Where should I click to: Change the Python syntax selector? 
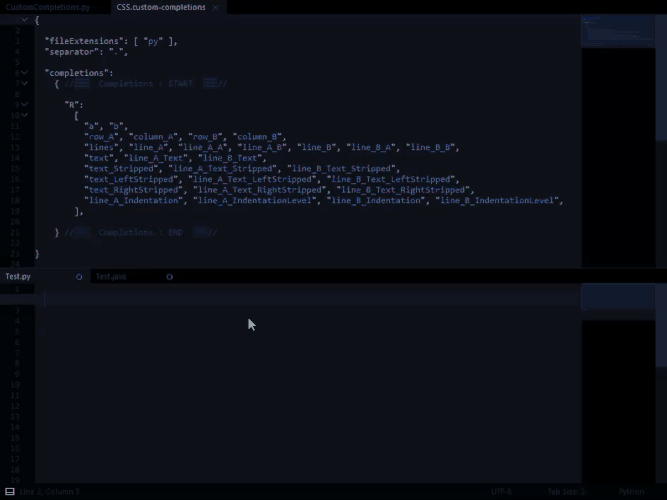(x=631, y=491)
